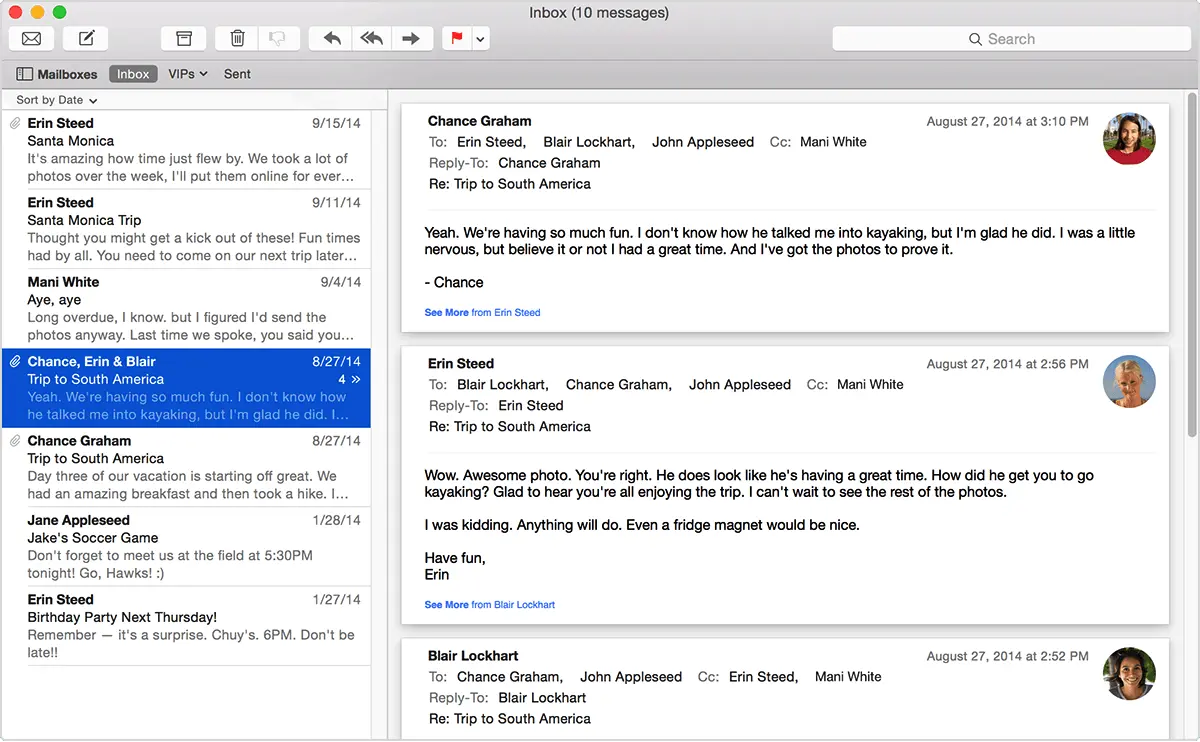Screen dimensions: 1200x742
Task: Mark the message as junk
Action: point(279,38)
